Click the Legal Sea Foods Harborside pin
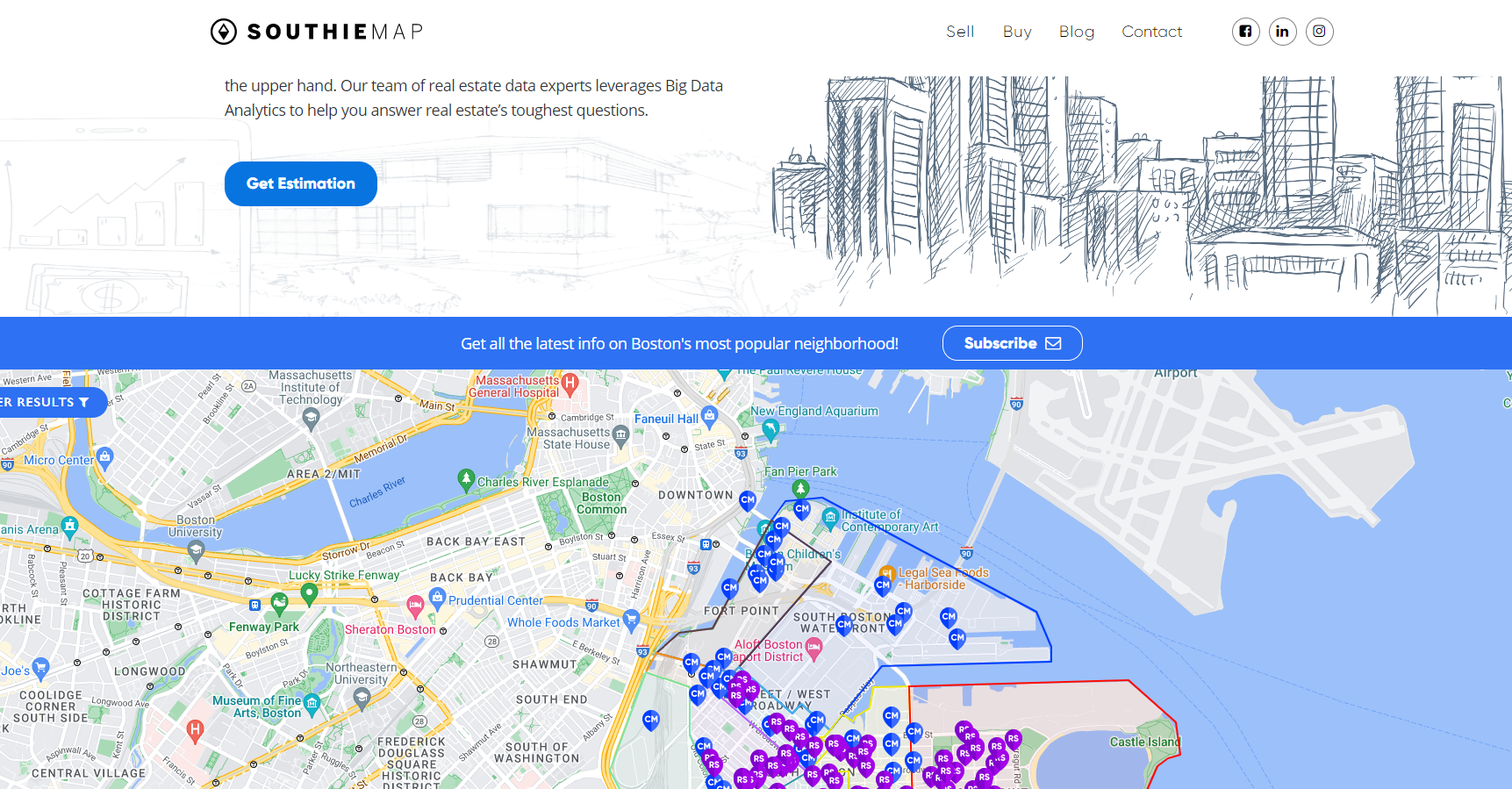This screenshot has height=789, width=1512. (x=887, y=573)
